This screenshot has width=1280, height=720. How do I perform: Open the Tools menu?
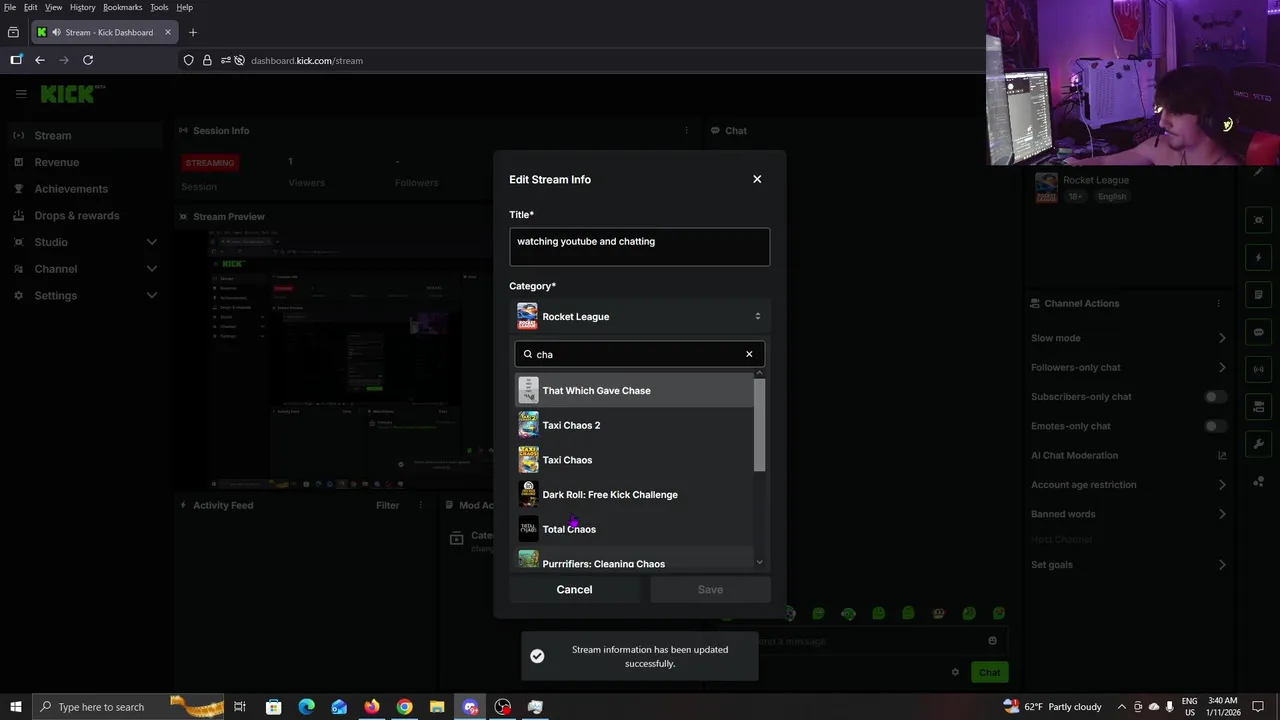[x=159, y=7]
